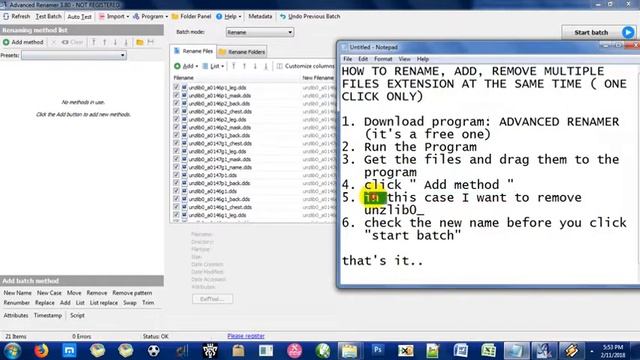The width and height of the screenshot is (640, 360).
Task: Open the Program dropdown menu
Action: 150,16
